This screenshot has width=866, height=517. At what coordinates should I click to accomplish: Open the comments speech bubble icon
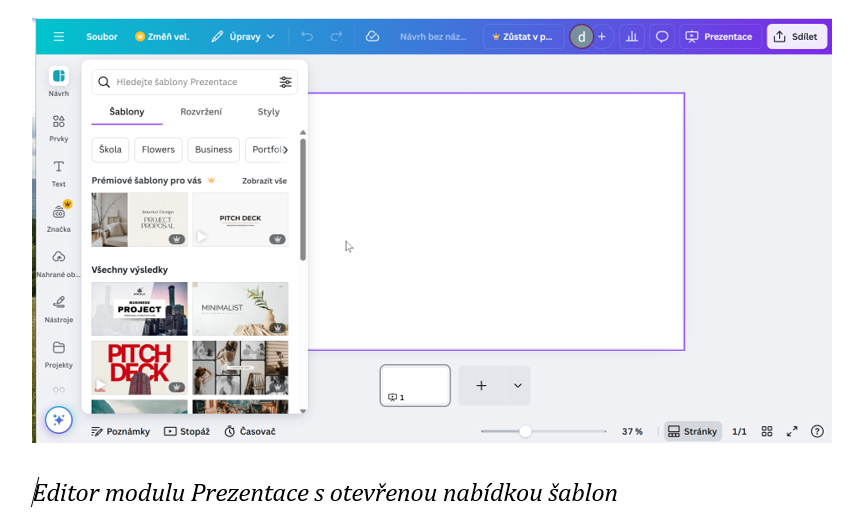pos(661,37)
